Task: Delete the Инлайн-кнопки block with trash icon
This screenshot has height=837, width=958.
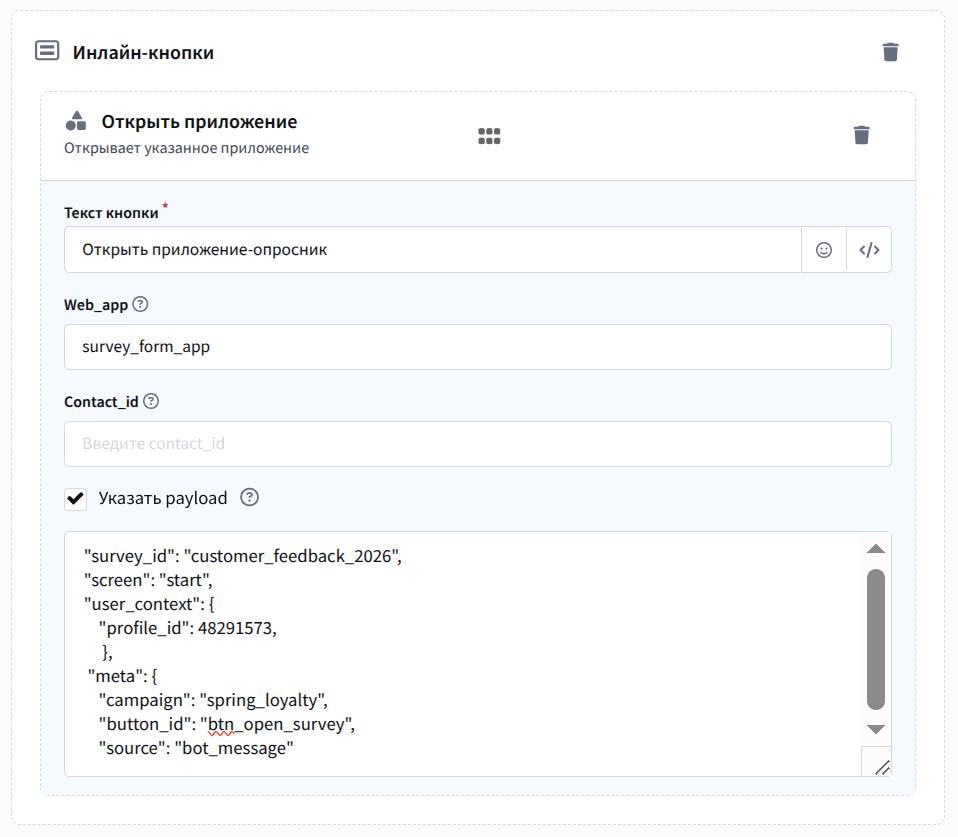Action: [890, 52]
